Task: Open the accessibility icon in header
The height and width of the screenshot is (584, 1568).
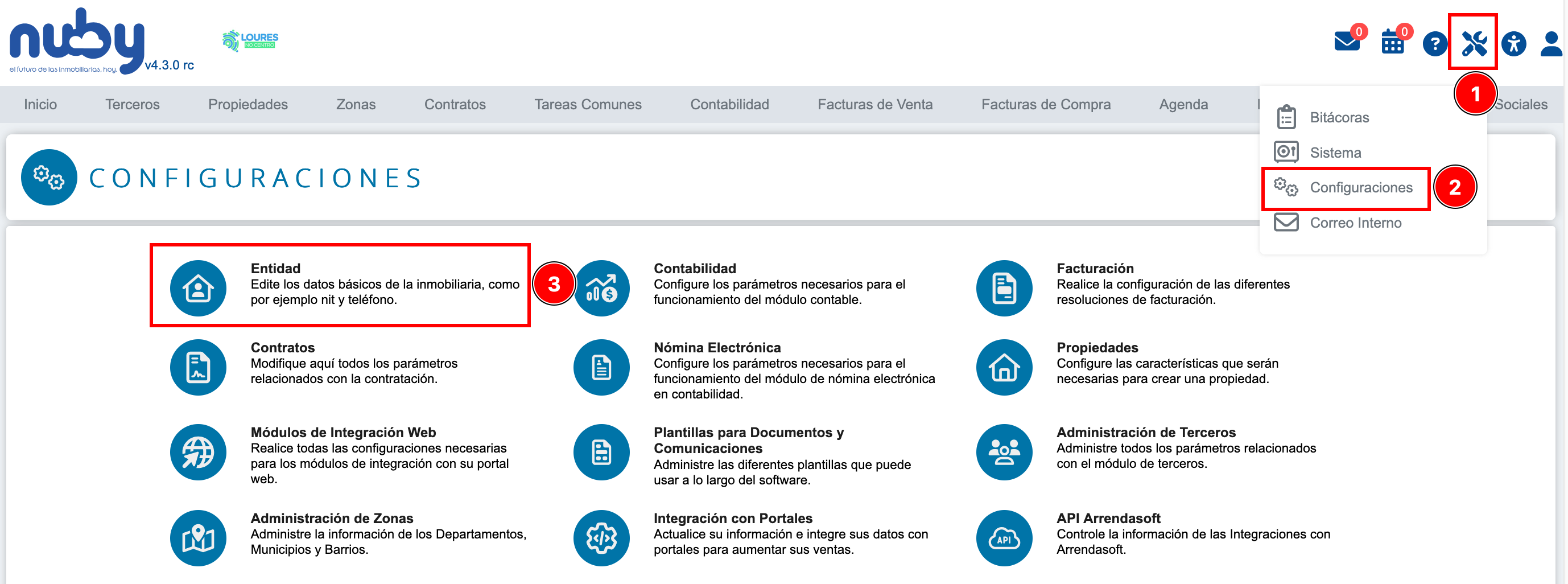Action: click(1513, 44)
